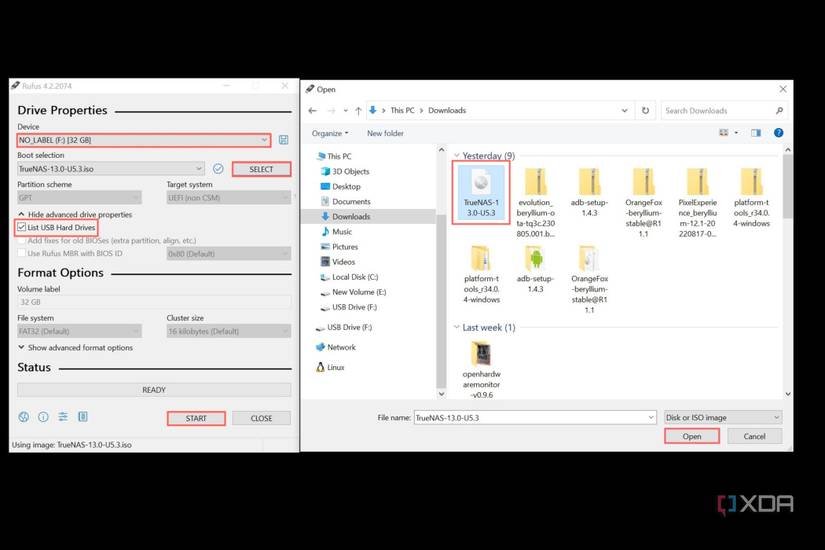Collapse the Last week (1) group

(x=456, y=327)
